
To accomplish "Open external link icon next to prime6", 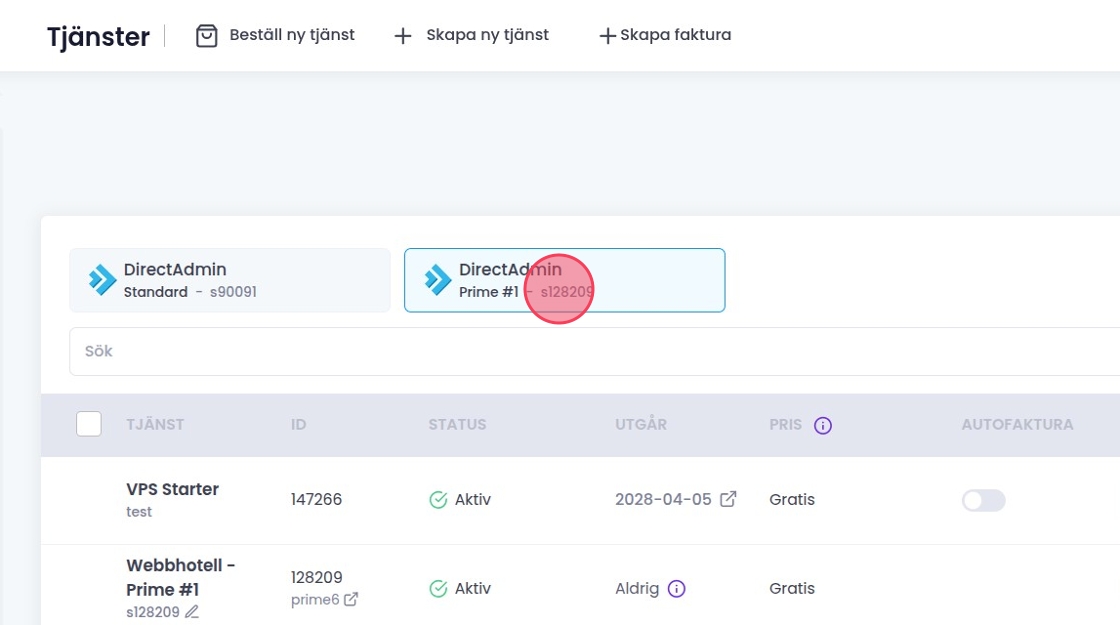I will coord(351,600).
